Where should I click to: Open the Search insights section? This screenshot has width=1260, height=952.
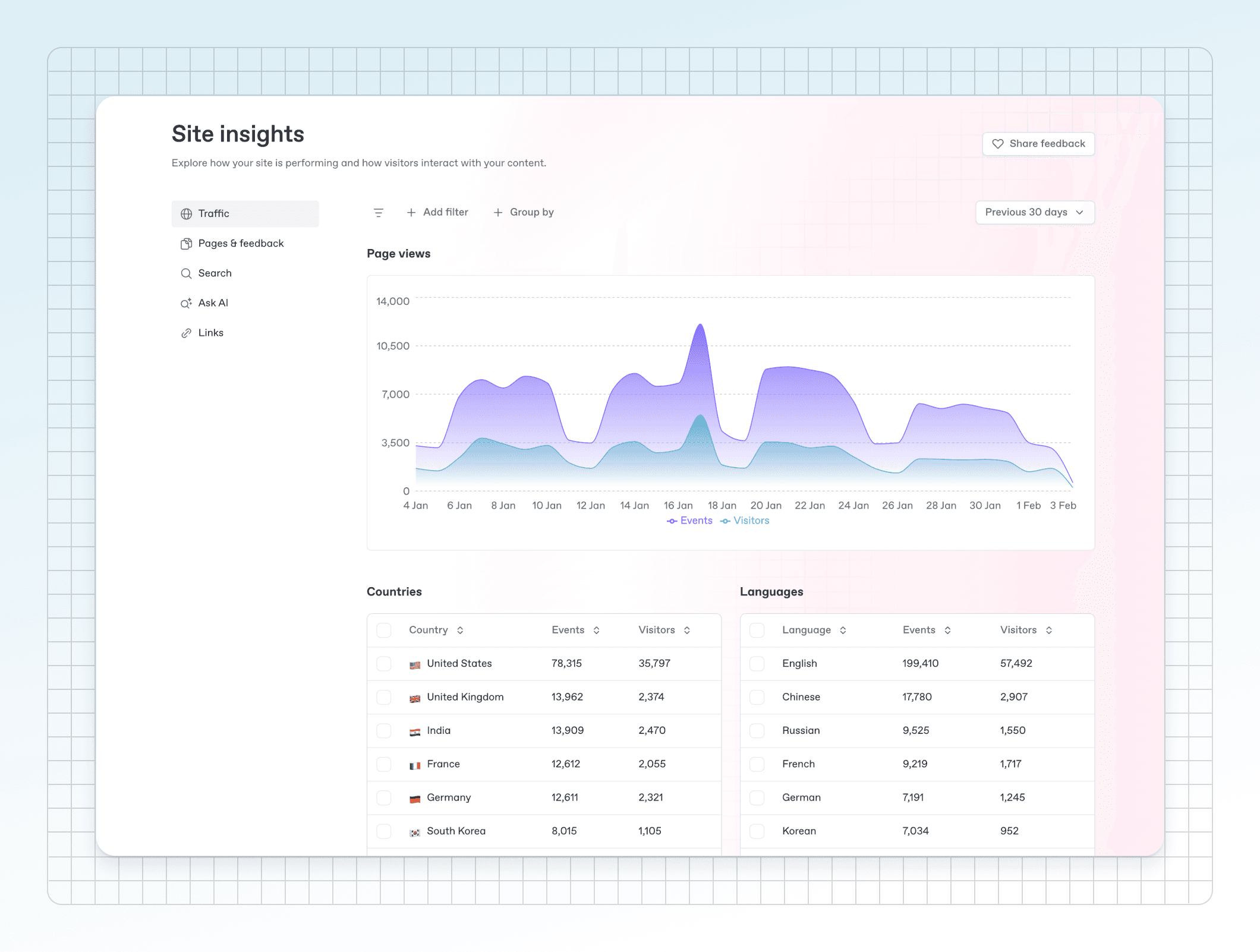tap(245, 273)
